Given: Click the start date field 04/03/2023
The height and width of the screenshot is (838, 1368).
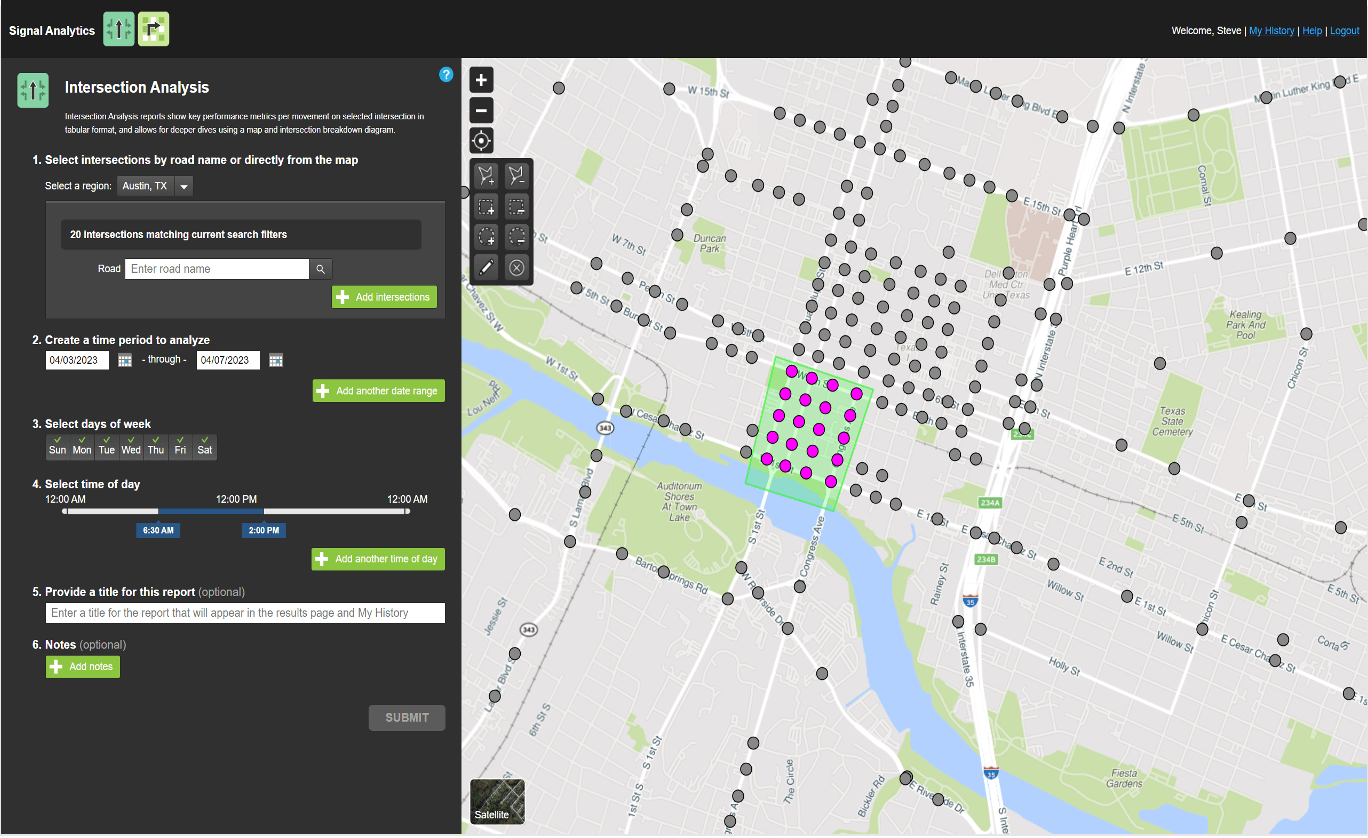Looking at the screenshot, I should [x=77, y=360].
